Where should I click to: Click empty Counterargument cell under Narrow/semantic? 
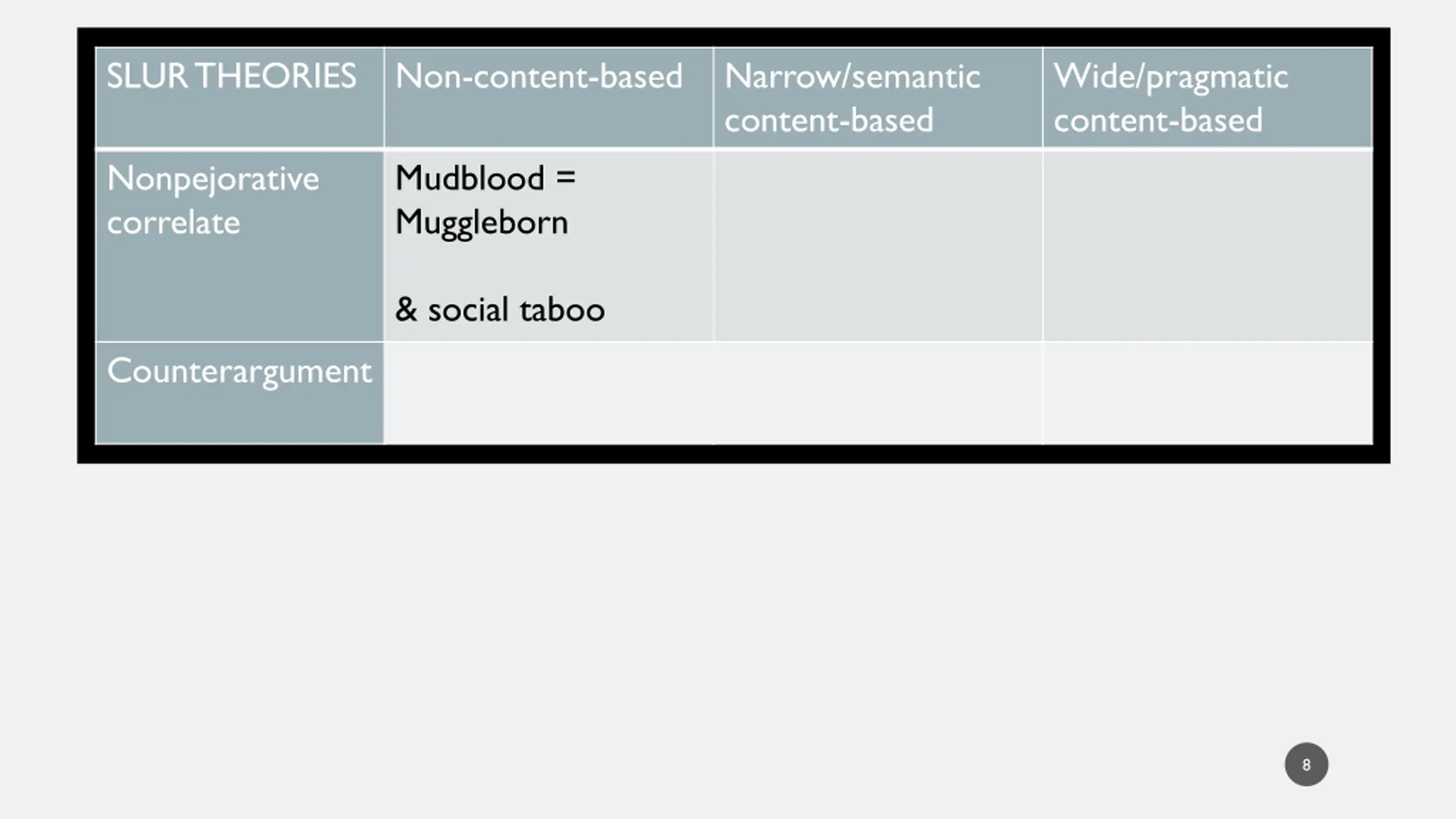pos(878,392)
